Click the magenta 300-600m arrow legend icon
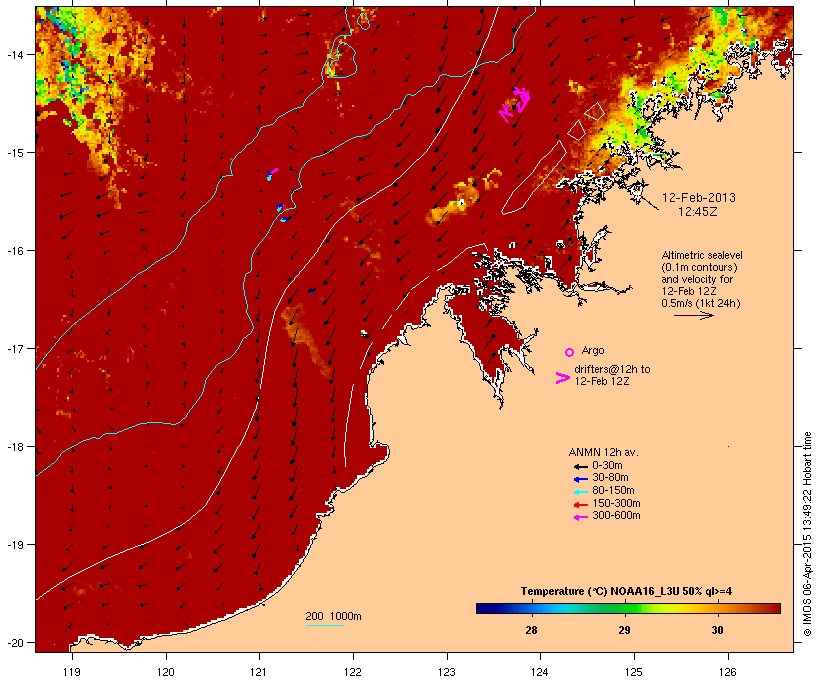Image resolution: width=820 pixels, height=680 pixels. coord(580,517)
